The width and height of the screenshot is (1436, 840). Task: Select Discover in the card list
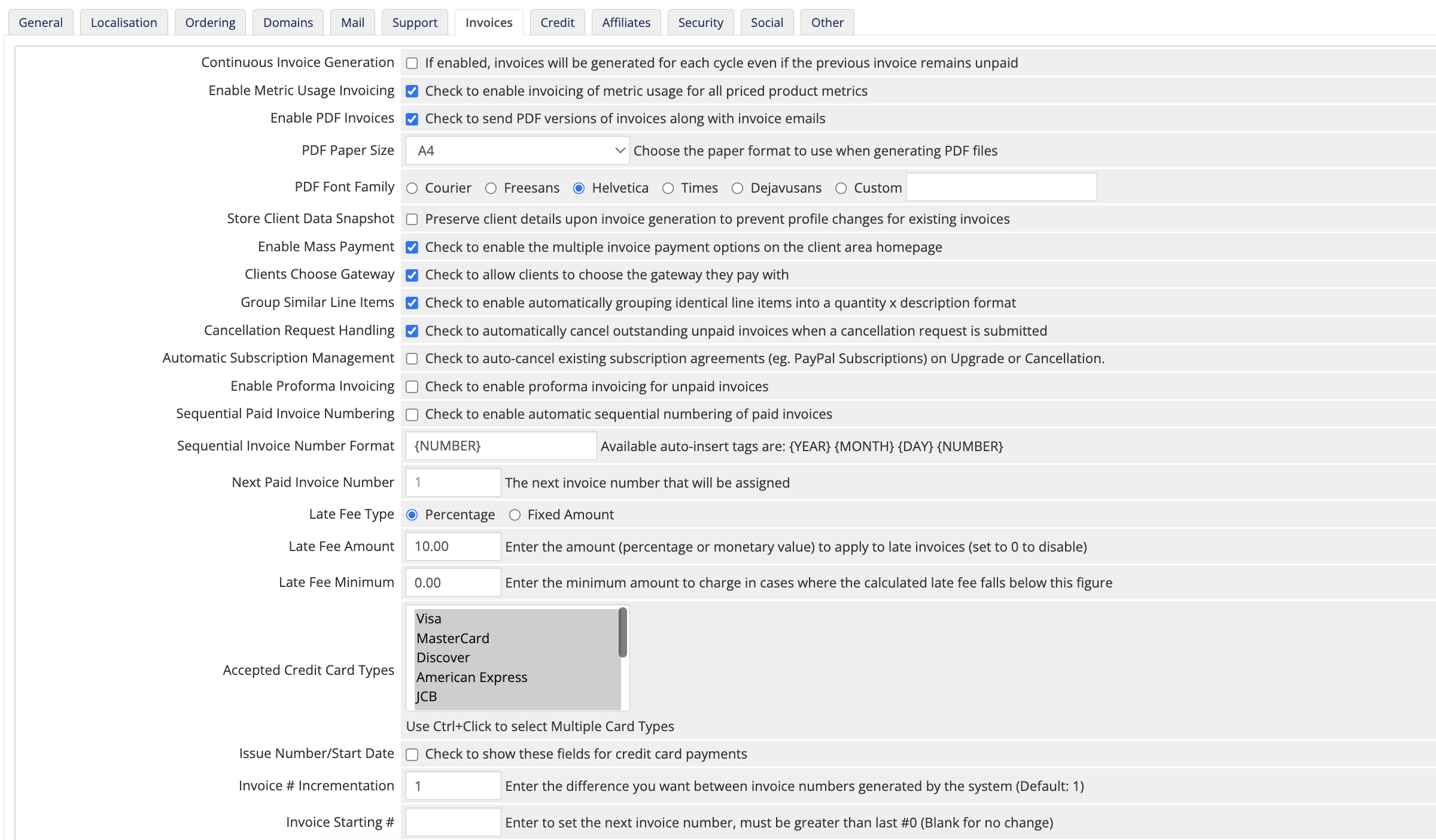coord(517,658)
